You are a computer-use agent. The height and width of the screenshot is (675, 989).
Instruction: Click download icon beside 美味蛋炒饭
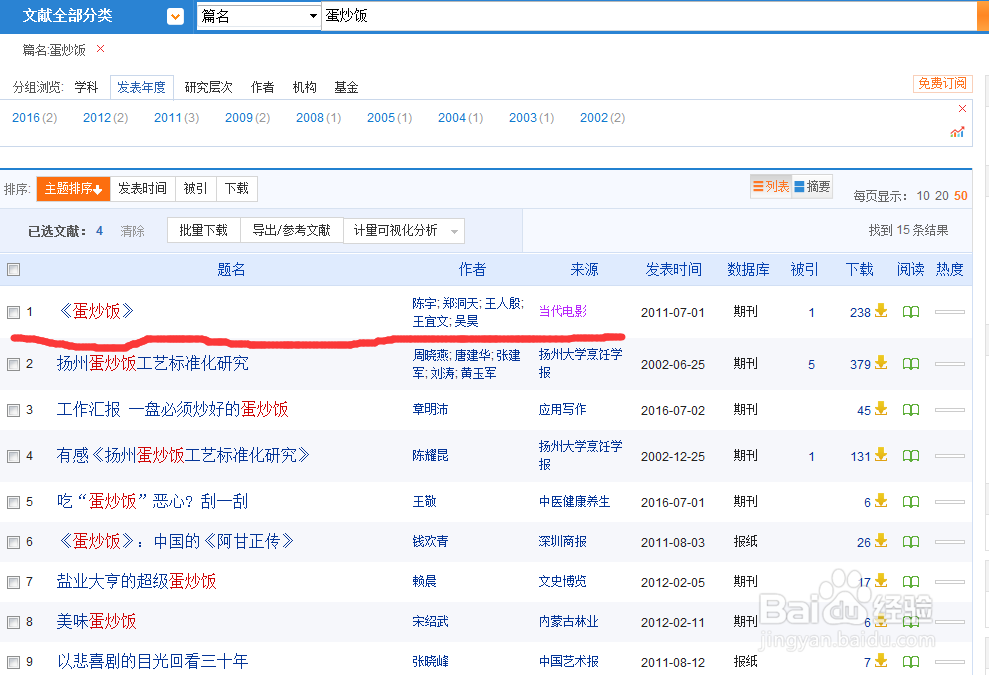[x=879, y=621]
